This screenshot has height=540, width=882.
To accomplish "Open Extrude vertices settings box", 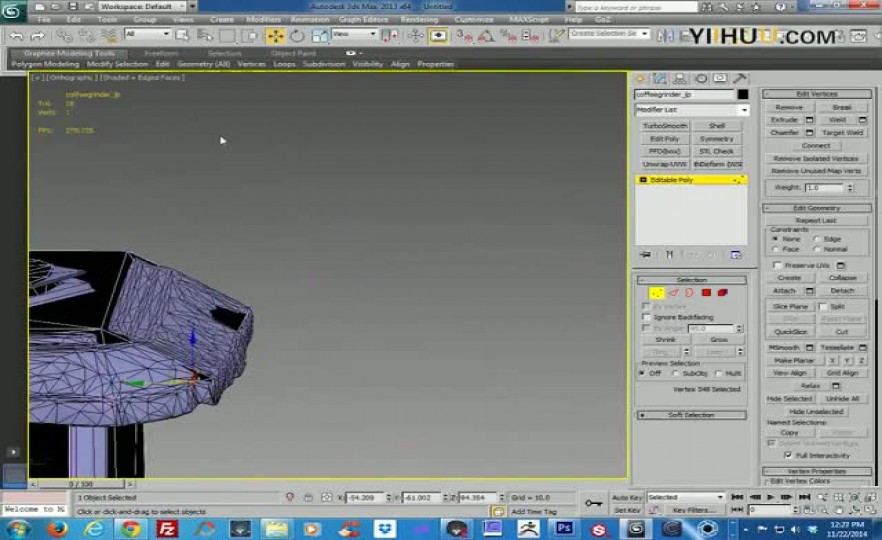I will point(809,120).
